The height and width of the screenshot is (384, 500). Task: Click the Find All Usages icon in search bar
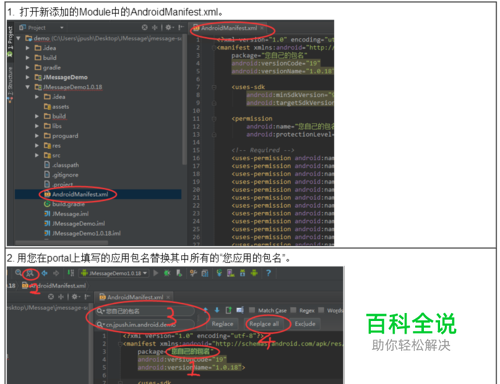pyautogui.click(x=229, y=310)
